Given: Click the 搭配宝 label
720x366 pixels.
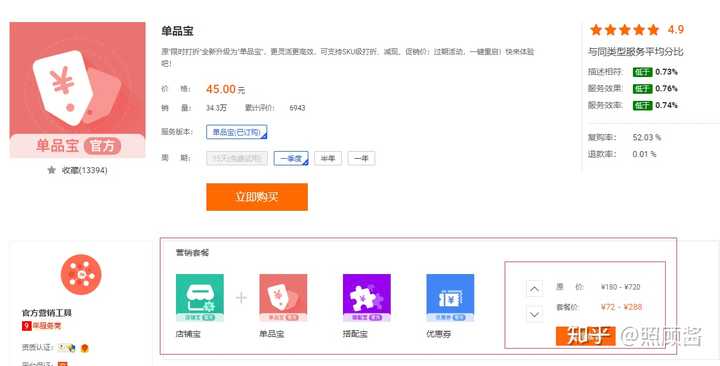Looking at the screenshot, I should coord(355,334).
